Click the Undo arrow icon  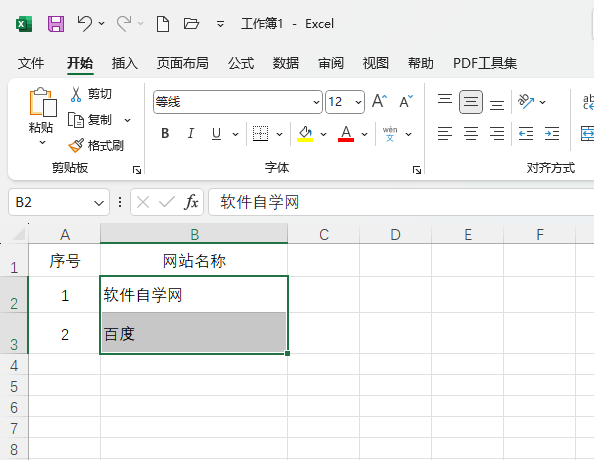[84, 23]
